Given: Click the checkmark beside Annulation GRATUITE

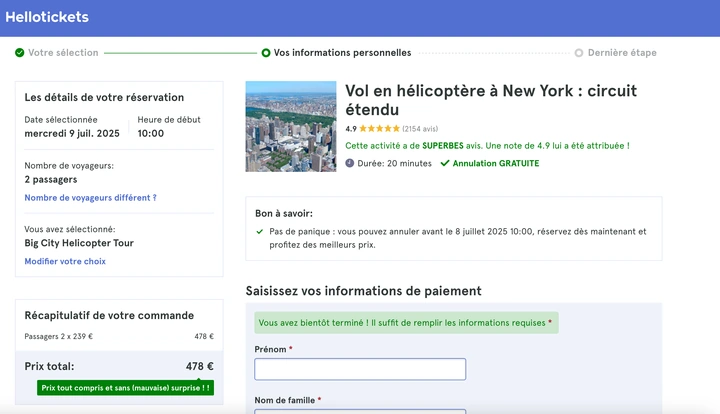Looking at the screenshot, I should (445, 163).
